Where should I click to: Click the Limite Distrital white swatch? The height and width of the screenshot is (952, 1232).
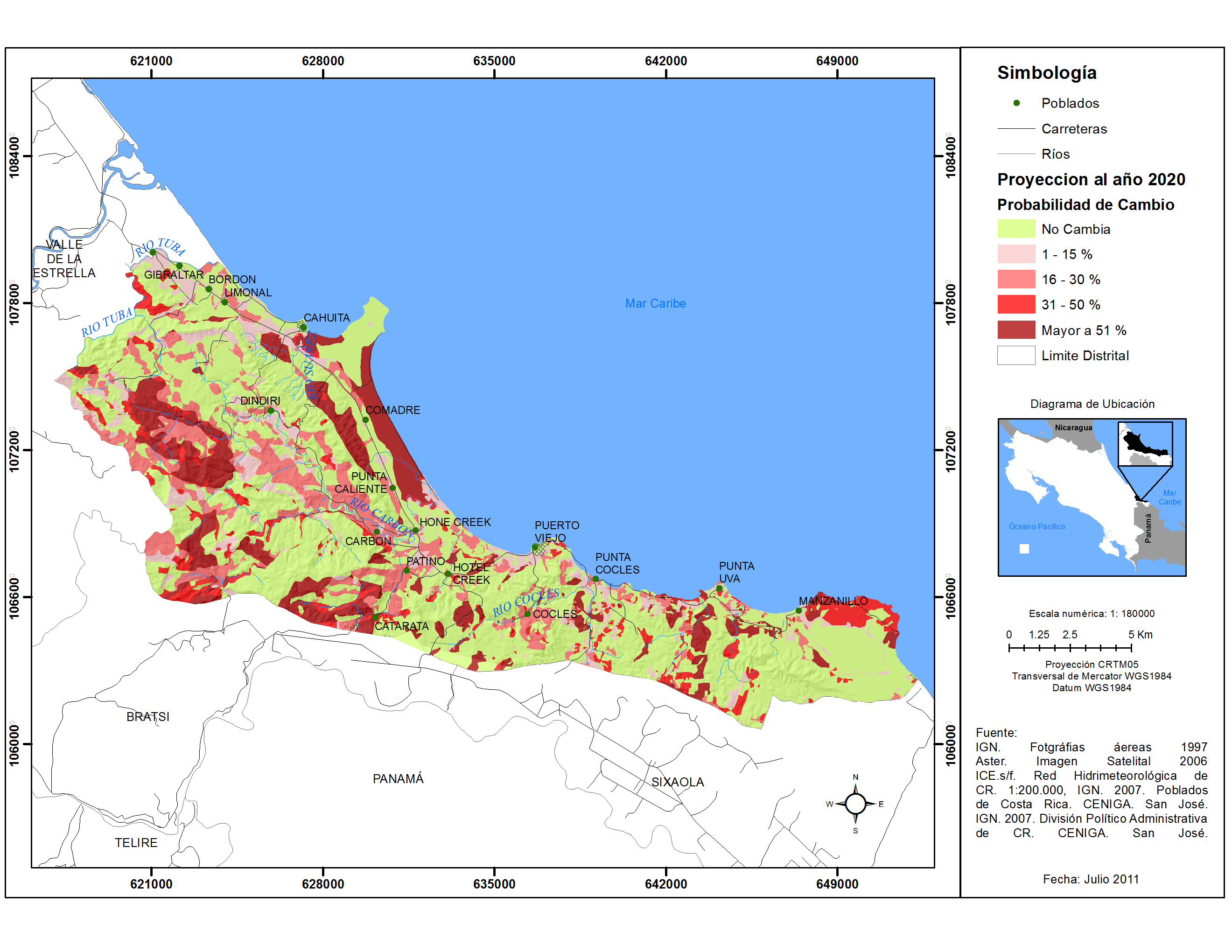pos(1016,355)
